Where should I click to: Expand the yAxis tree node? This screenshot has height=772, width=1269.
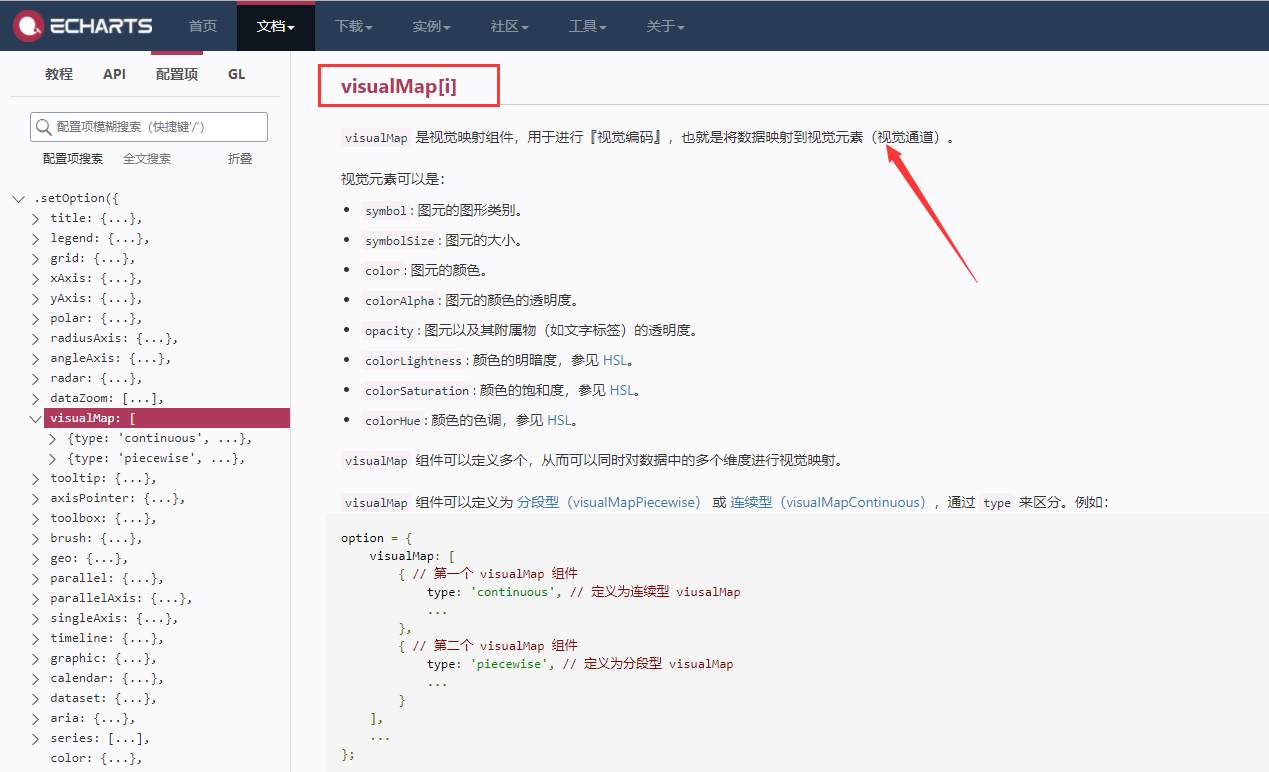(36, 298)
